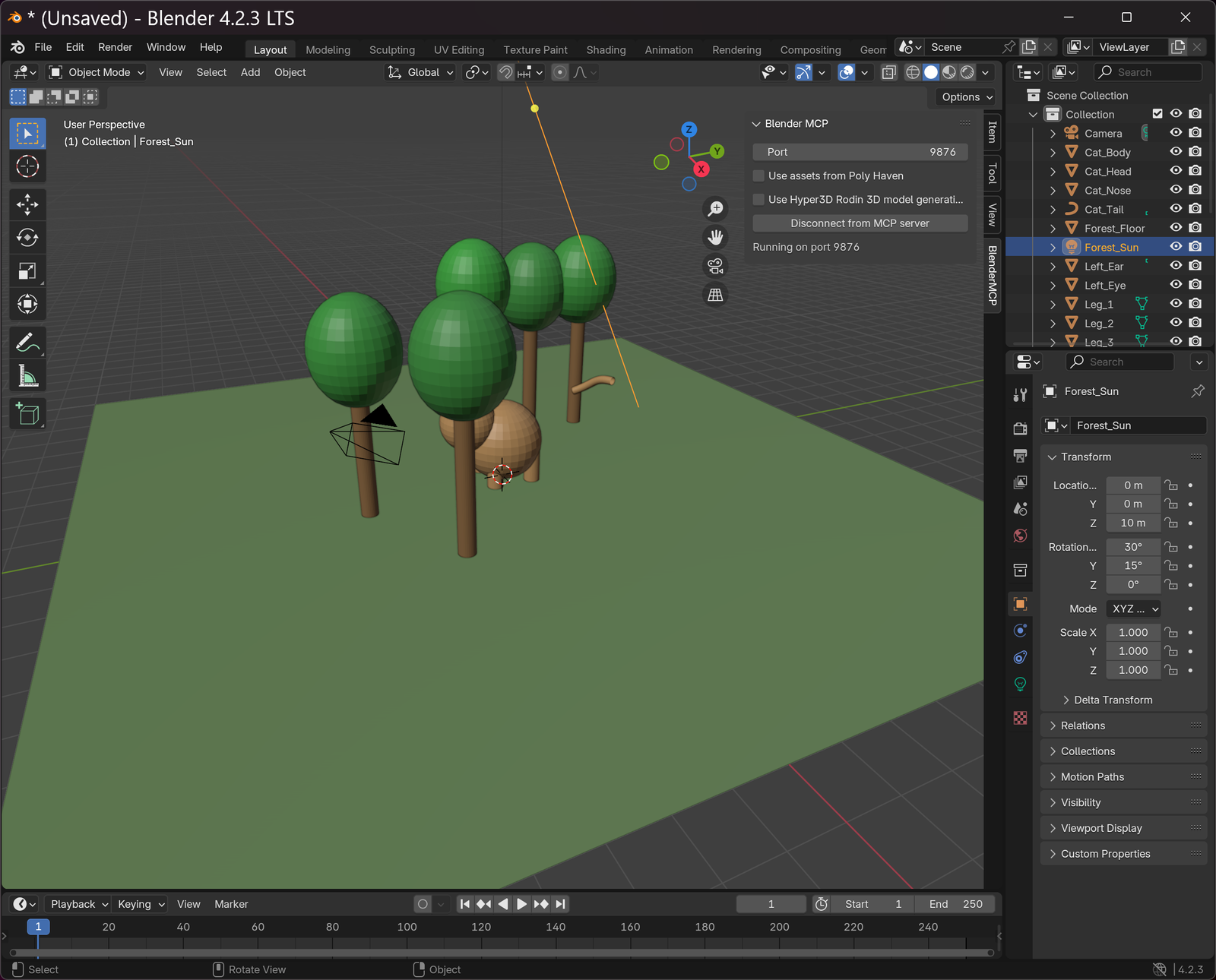Select the Transform tool
Viewport: 1216px width, 980px height.
click(x=27, y=305)
